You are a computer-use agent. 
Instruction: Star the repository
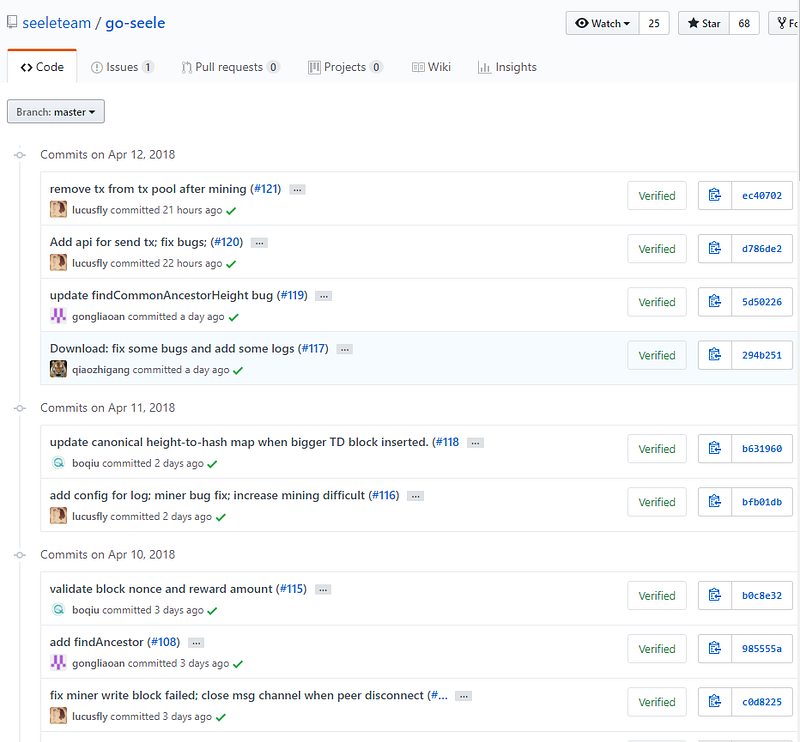(704, 23)
